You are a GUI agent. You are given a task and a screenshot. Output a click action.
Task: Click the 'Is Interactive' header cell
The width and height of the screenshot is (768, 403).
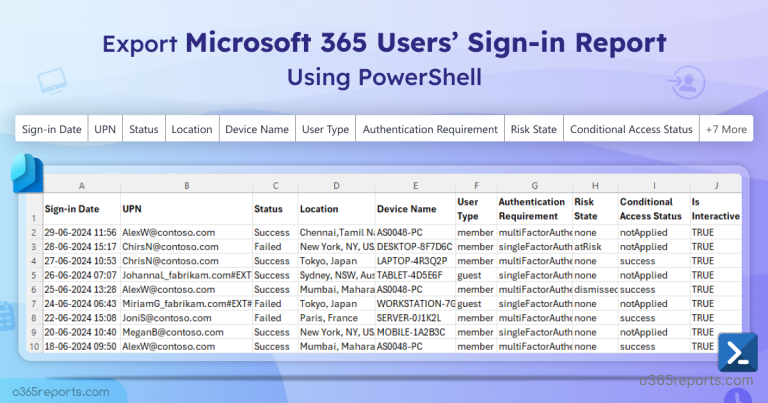pyautogui.click(x=716, y=209)
